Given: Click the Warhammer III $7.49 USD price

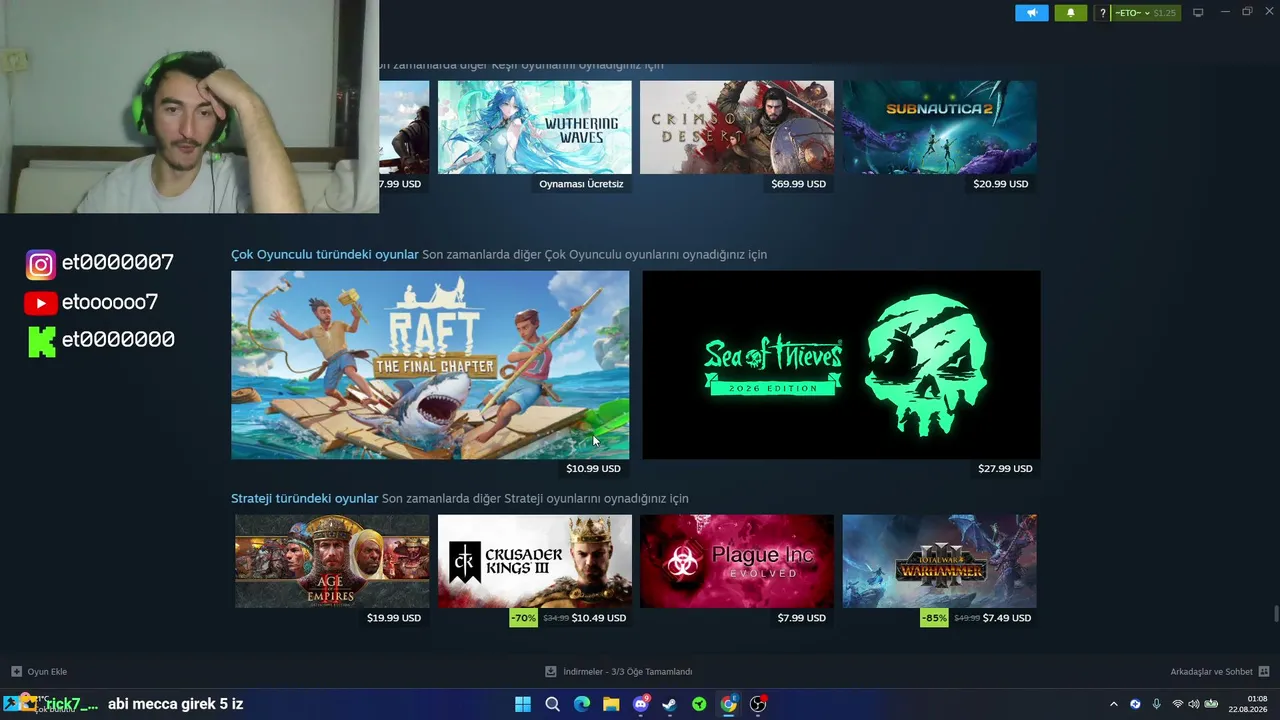Looking at the screenshot, I should tap(1007, 618).
